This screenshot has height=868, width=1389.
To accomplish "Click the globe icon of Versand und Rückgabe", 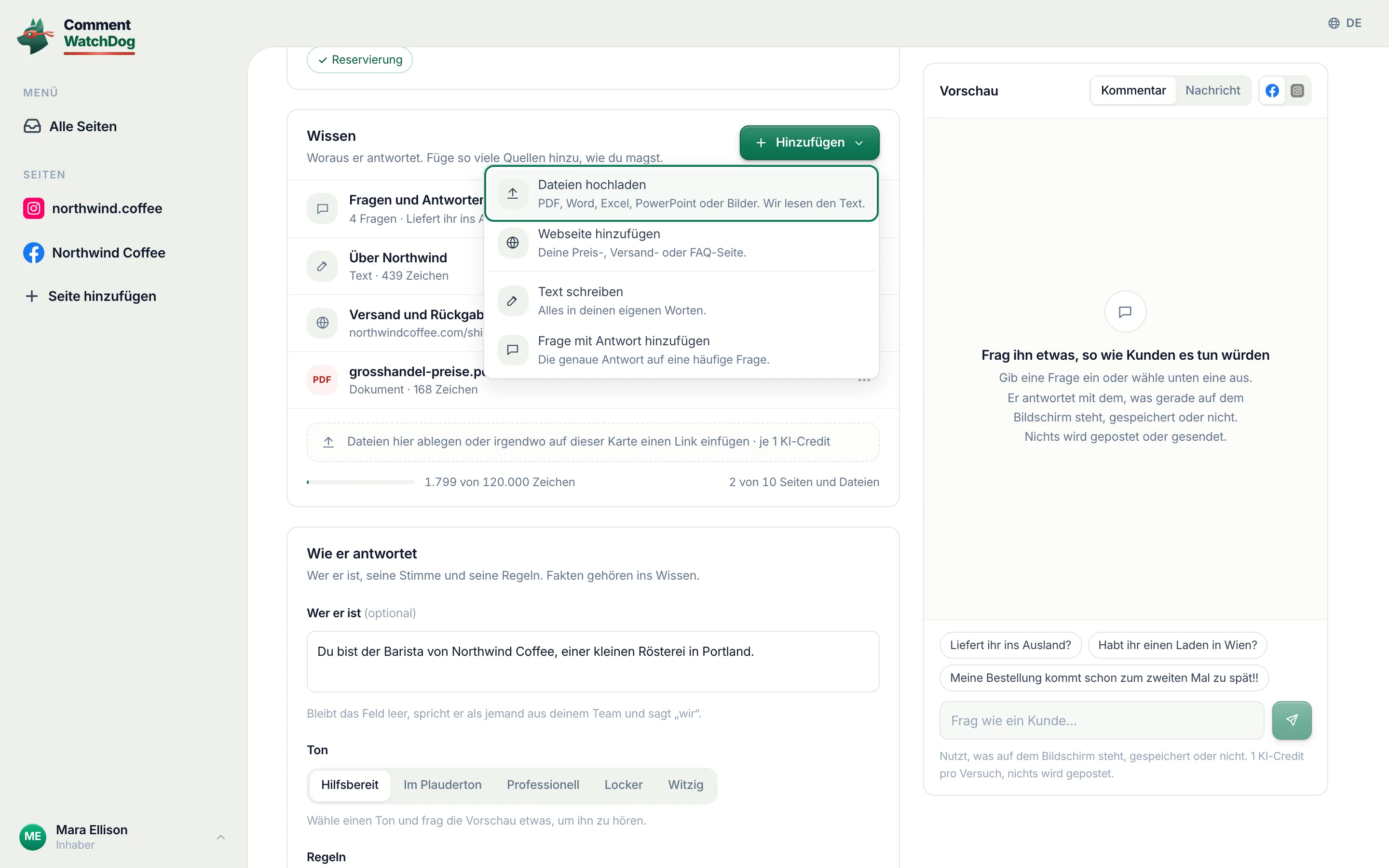I will tap(322, 323).
